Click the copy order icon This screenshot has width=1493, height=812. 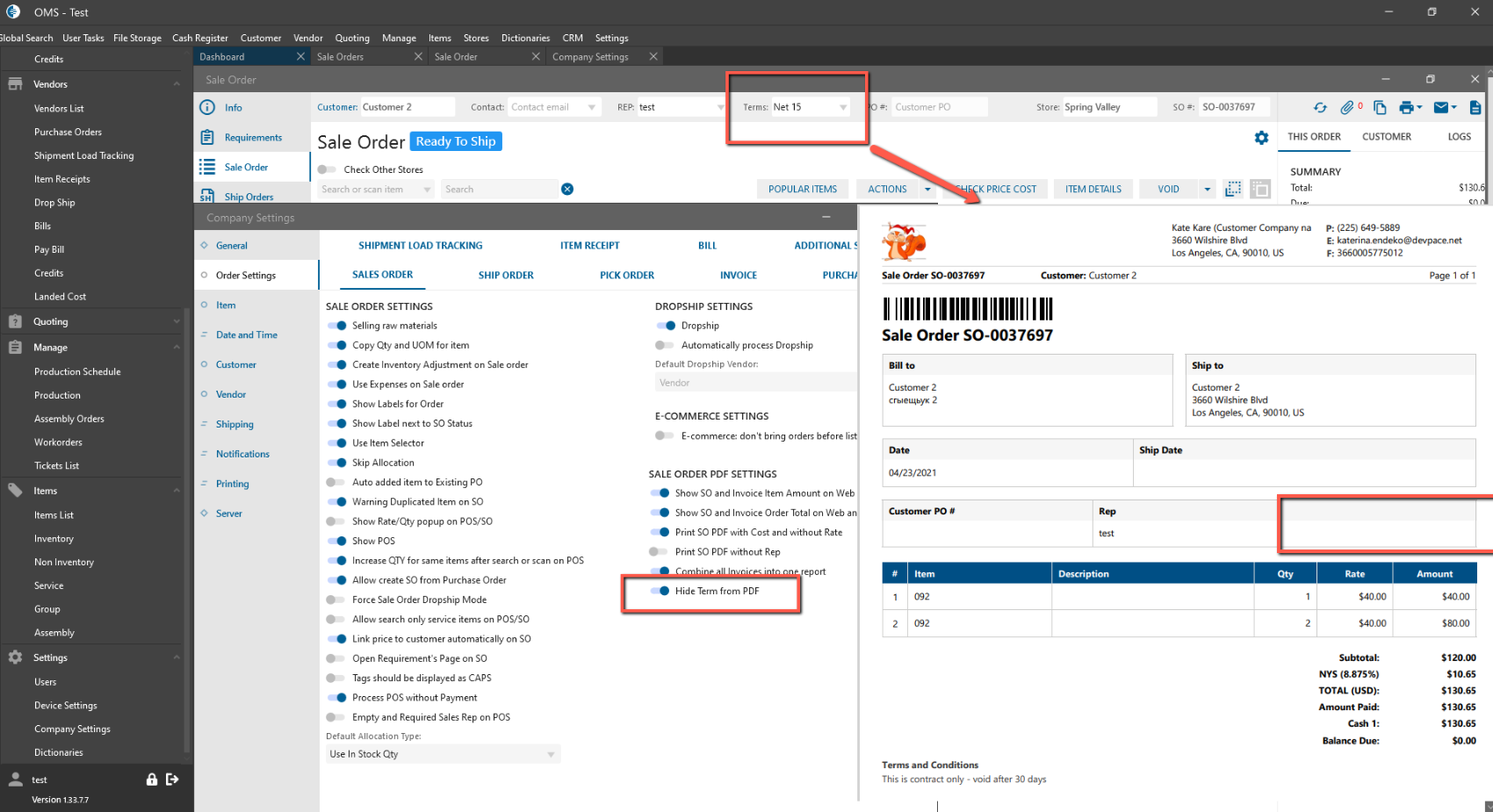coord(1380,107)
